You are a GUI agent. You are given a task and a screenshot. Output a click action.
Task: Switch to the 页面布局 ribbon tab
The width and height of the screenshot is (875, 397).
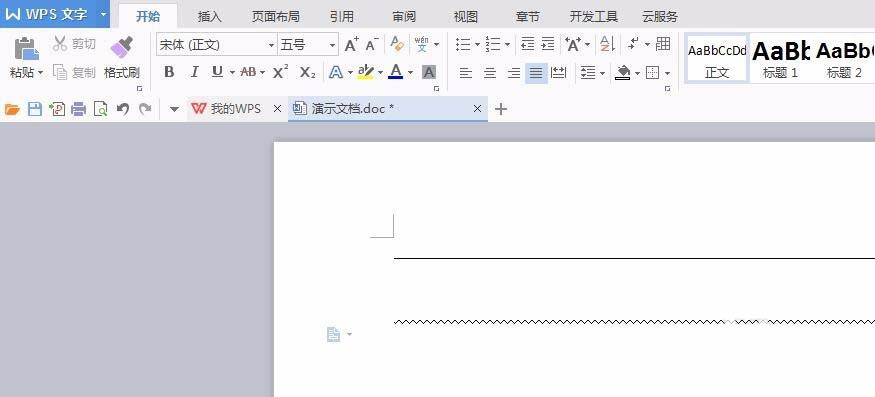276,16
